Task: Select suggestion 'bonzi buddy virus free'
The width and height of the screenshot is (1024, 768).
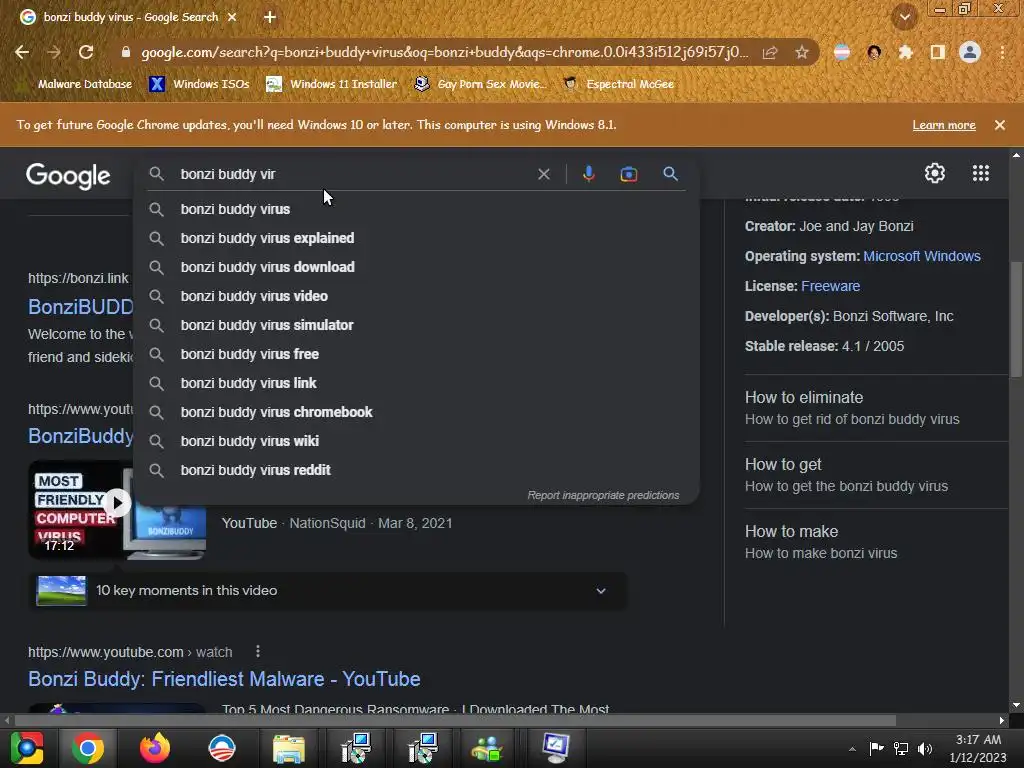Action: point(417,354)
